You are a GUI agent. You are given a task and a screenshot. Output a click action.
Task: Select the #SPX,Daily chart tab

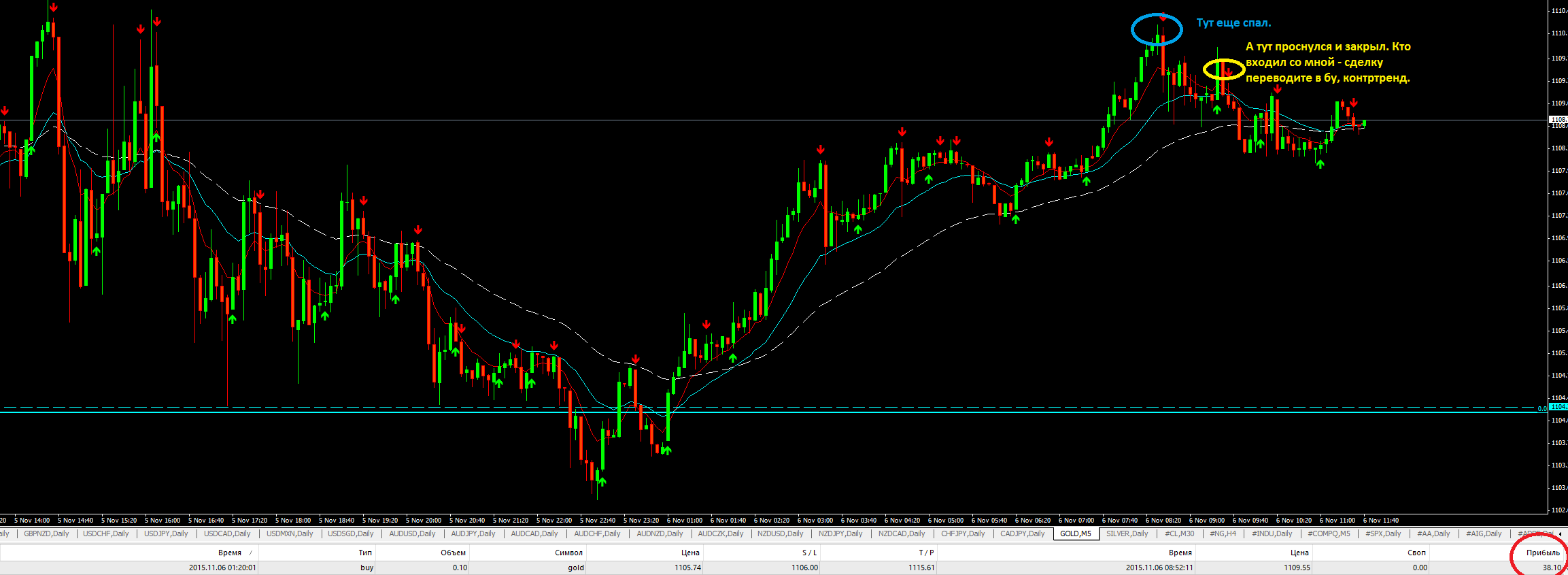tap(1384, 534)
